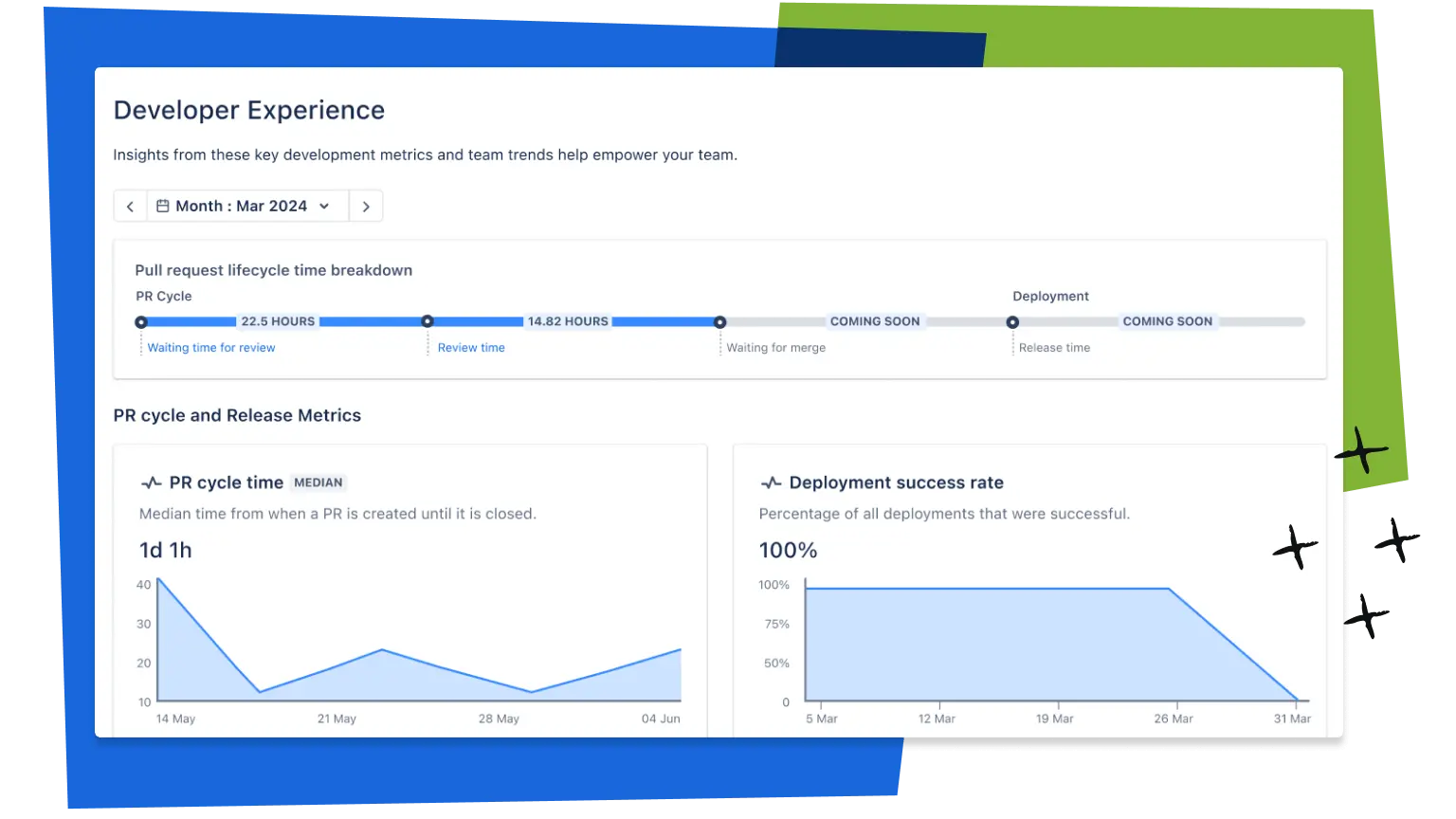The image size is (1456, 819).
Task: Click the 30 tick on the PR cycle chart
Action: tap(144, 624)
